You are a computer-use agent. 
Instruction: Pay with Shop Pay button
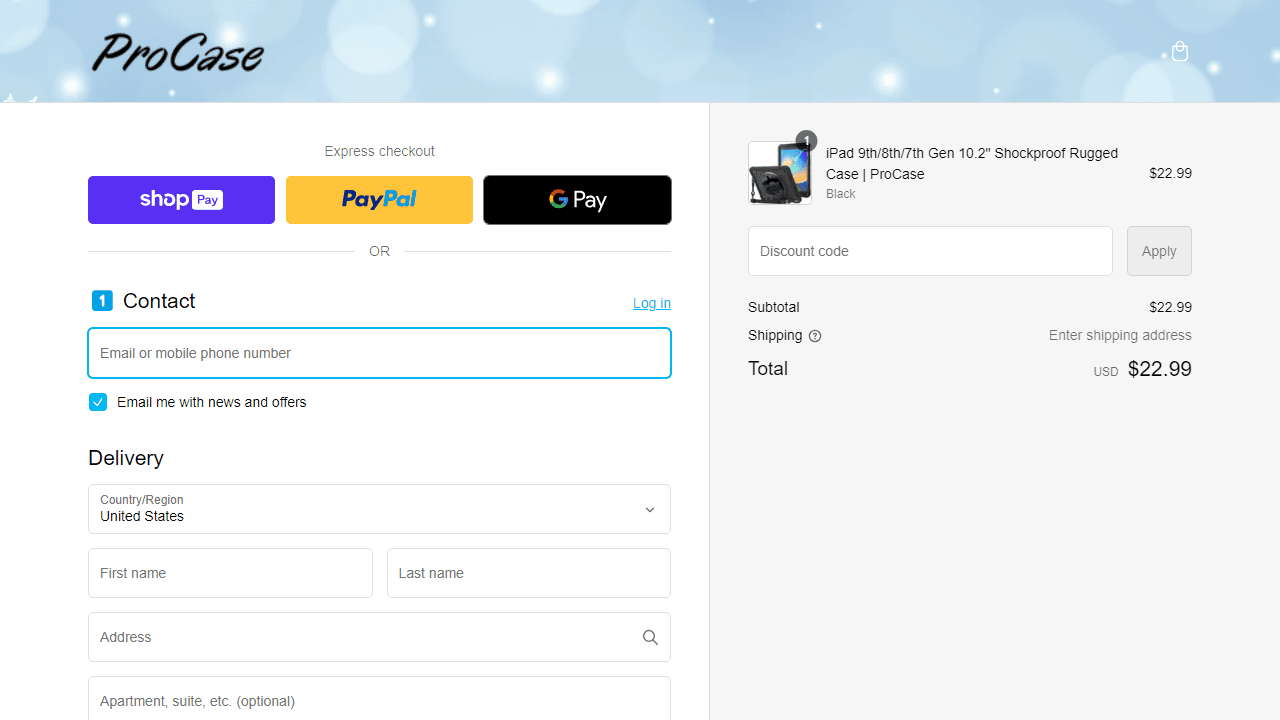181,200
